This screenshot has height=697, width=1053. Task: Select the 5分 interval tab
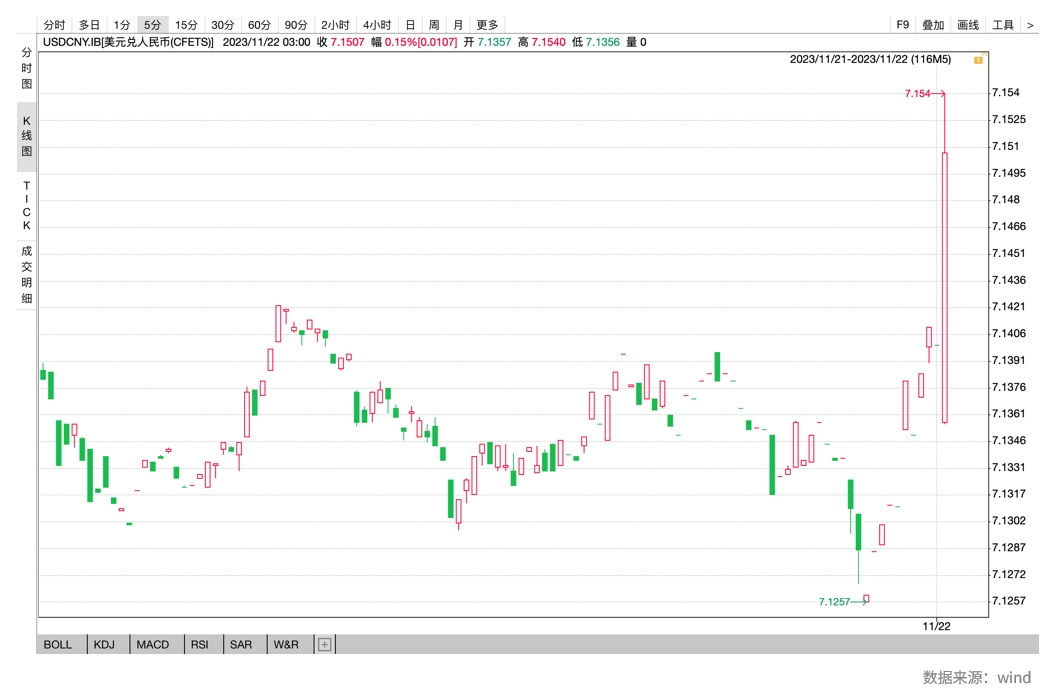coord(152,25)
